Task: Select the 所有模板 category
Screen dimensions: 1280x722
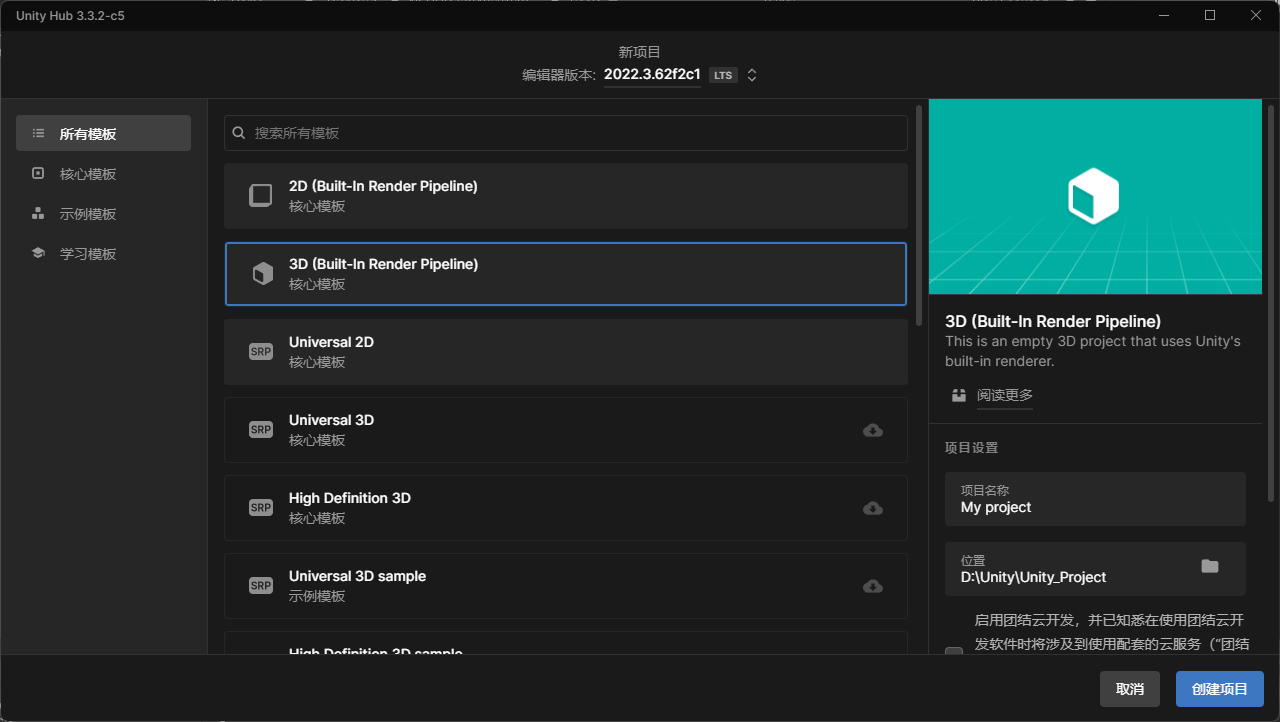Action: tap(103, 133)
